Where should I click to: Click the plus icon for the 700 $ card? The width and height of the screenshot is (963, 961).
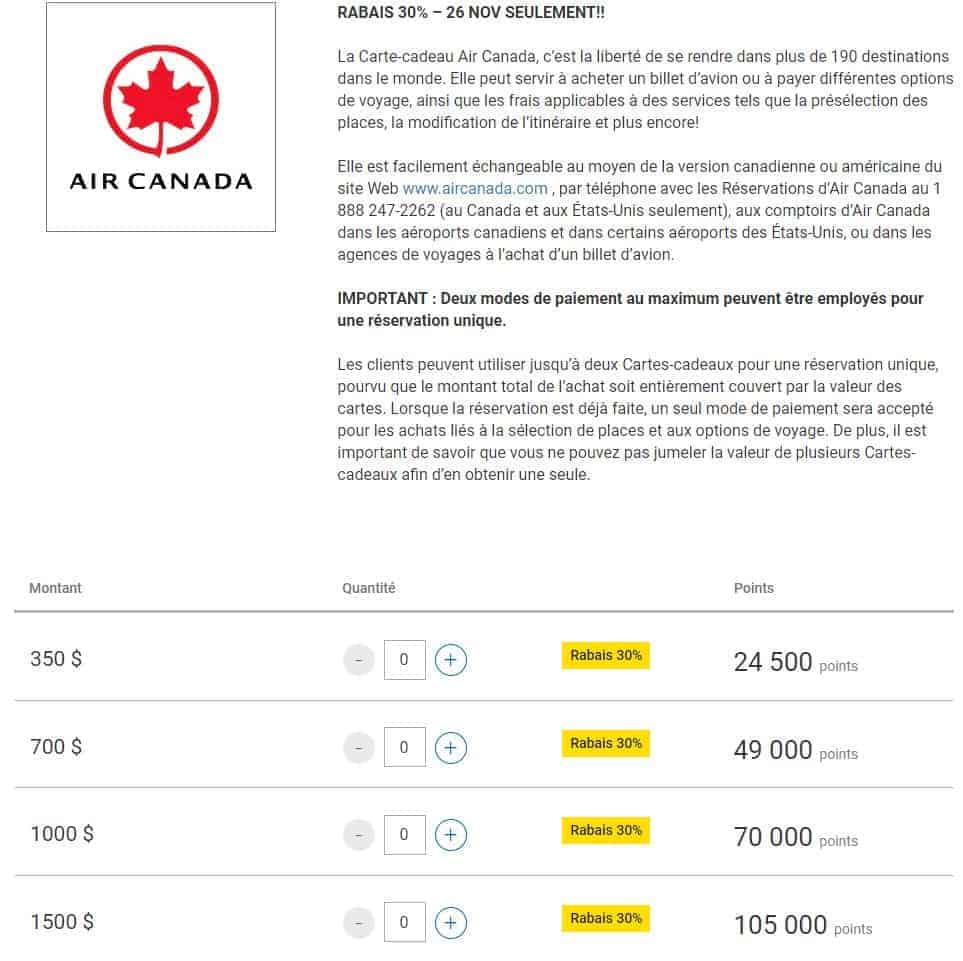click(x=450, y=747)
